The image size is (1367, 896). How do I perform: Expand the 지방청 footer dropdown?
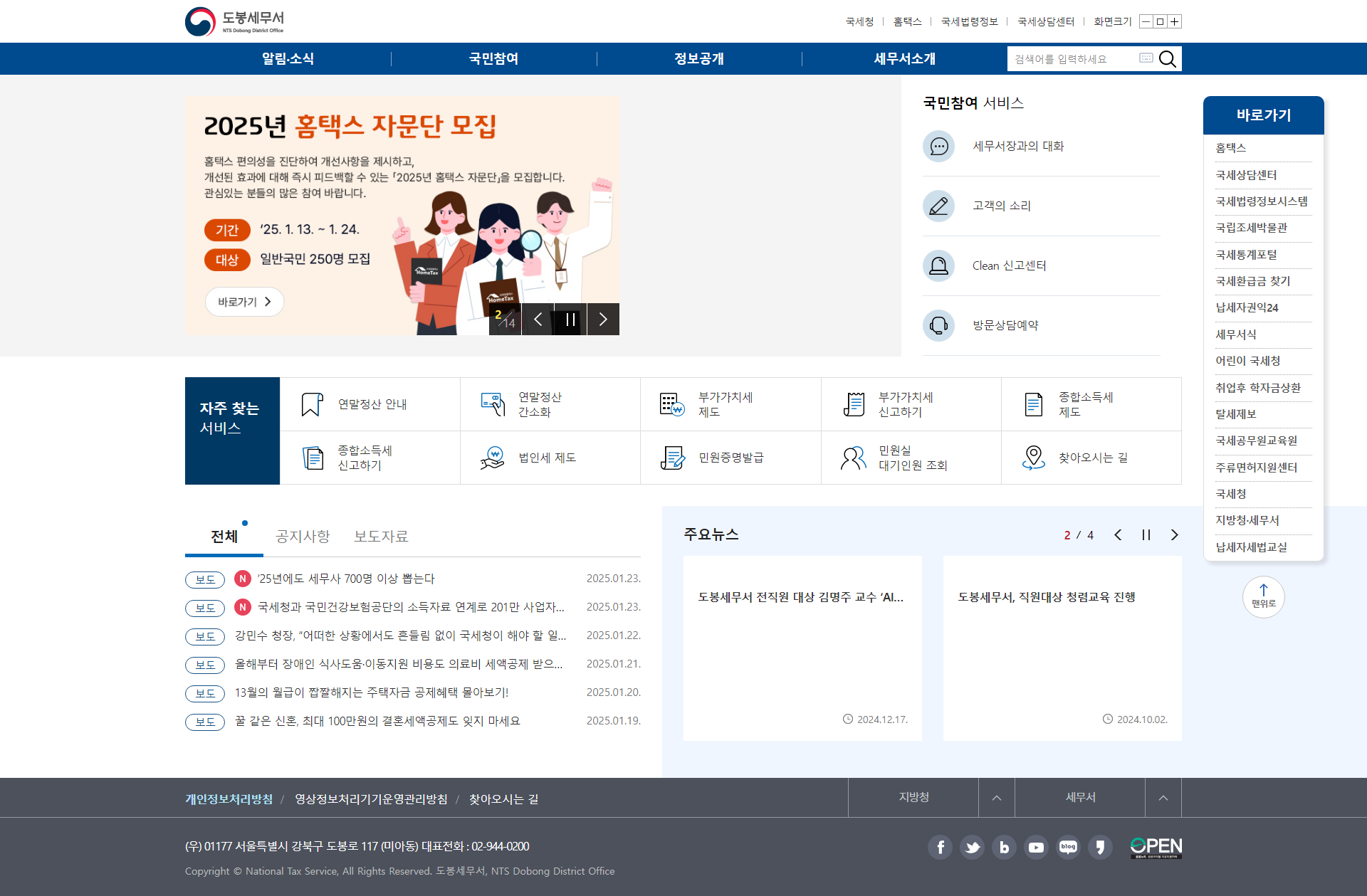click(996, 798)
